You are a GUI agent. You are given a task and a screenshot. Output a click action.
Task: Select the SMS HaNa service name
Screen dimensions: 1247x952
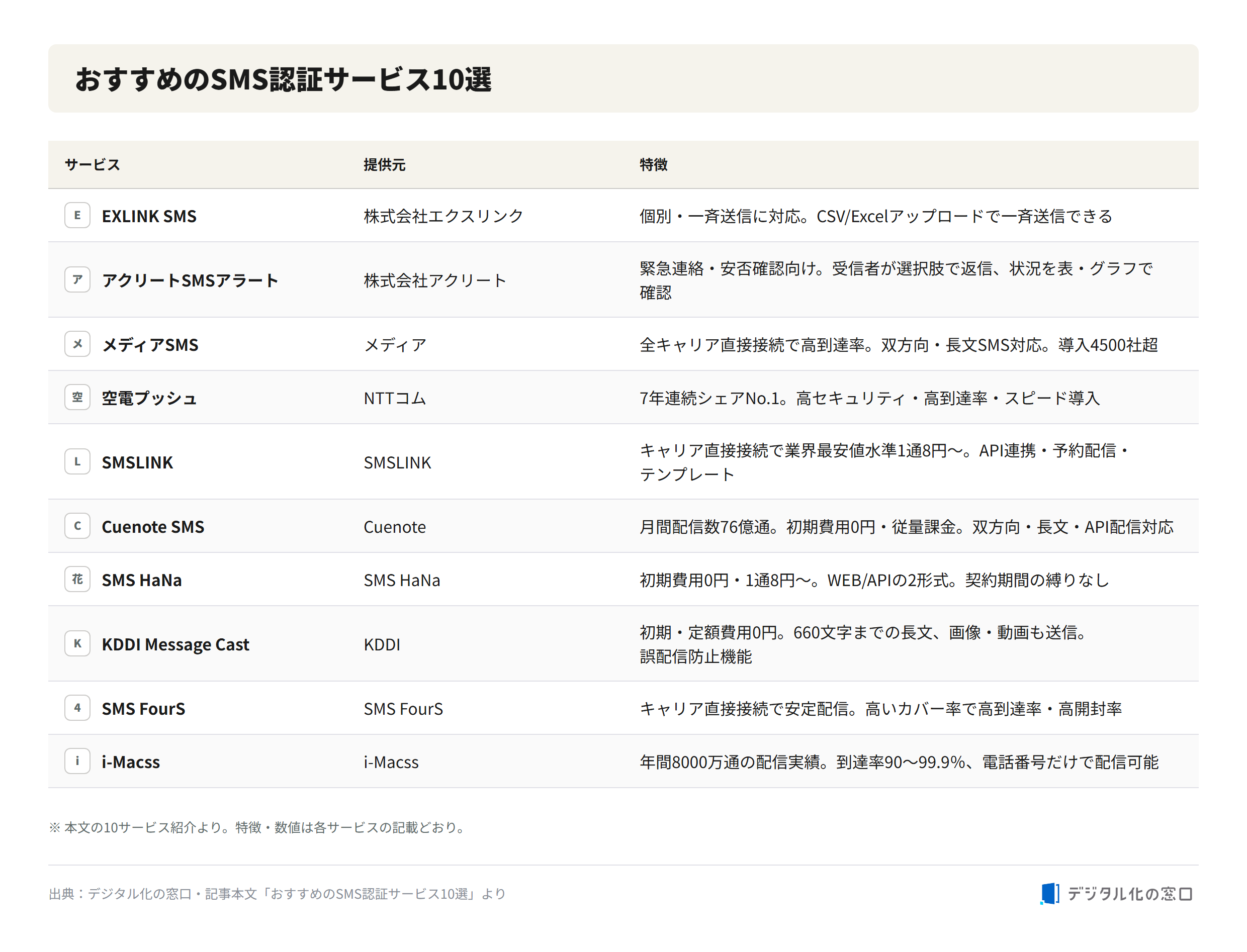point(142,580)
